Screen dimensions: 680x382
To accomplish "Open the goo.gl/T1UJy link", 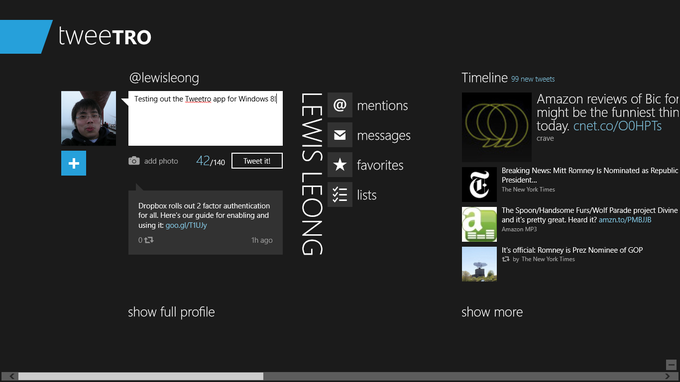I will pos(186,225).
